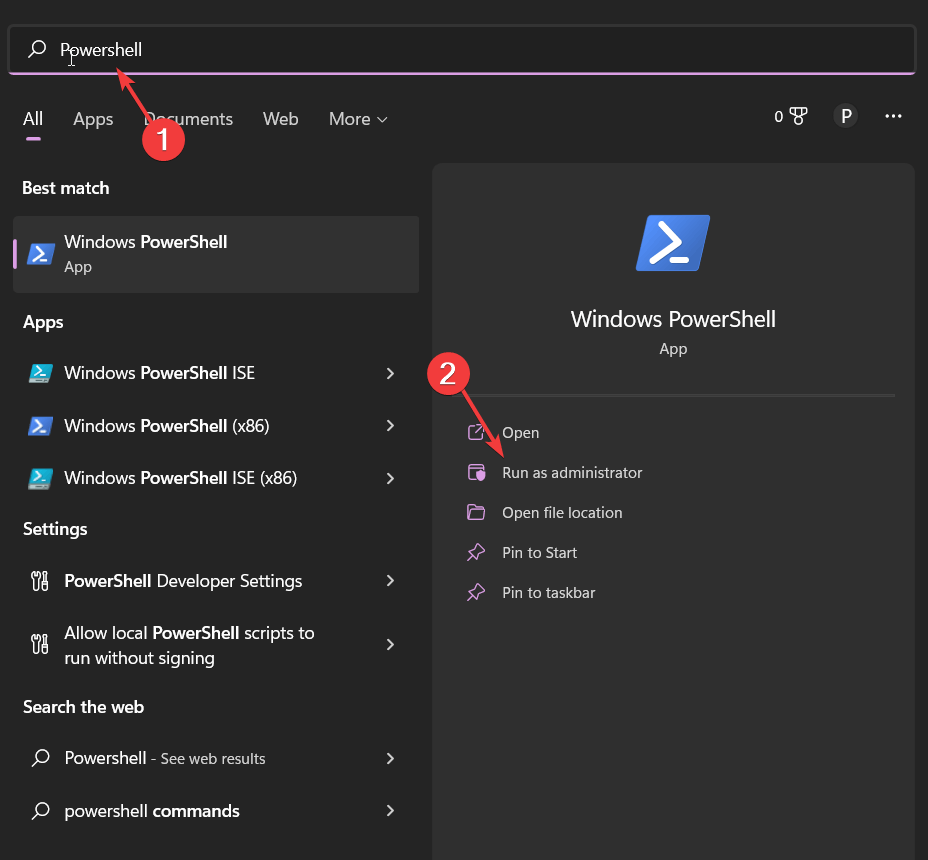Click the Settings section heading

point(55,529)
